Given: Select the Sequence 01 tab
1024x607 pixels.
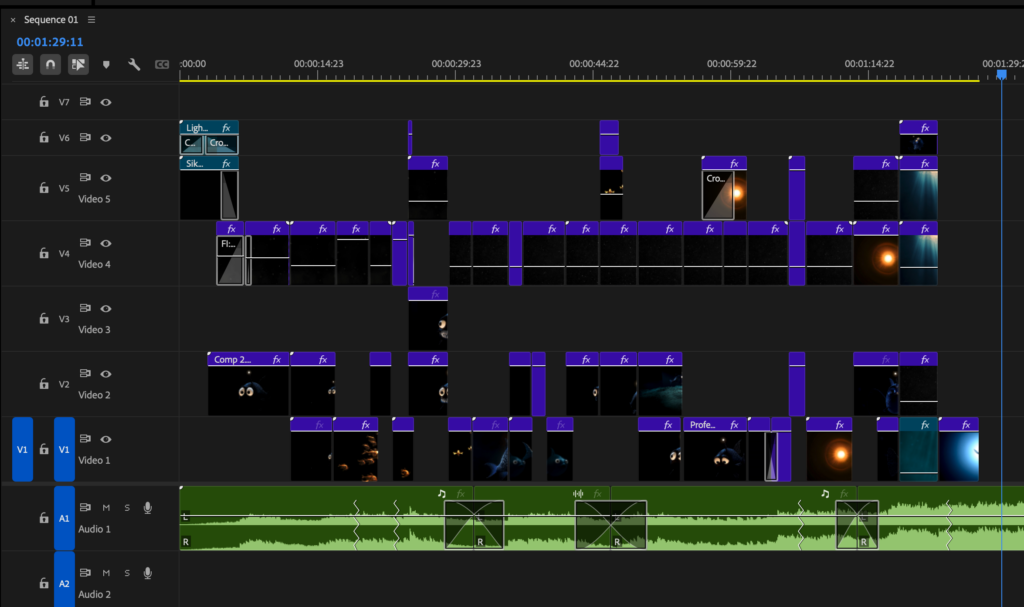Looking at the screenshot, I should 50,20.
